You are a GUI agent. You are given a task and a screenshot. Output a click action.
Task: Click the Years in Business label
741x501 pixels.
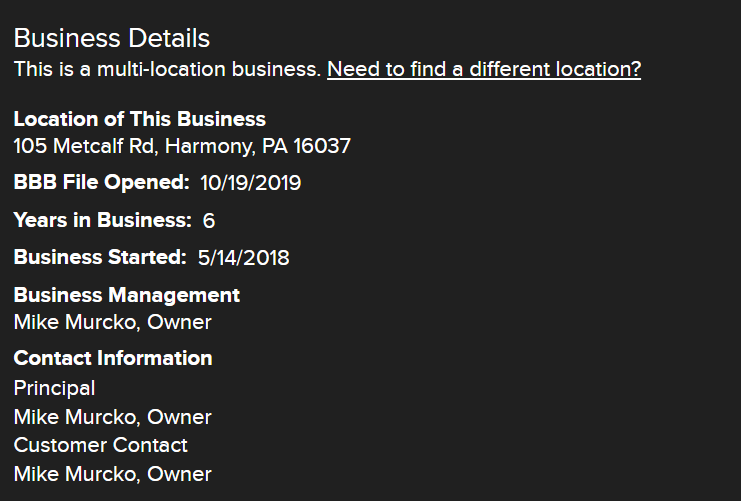[x=103, y=220]
